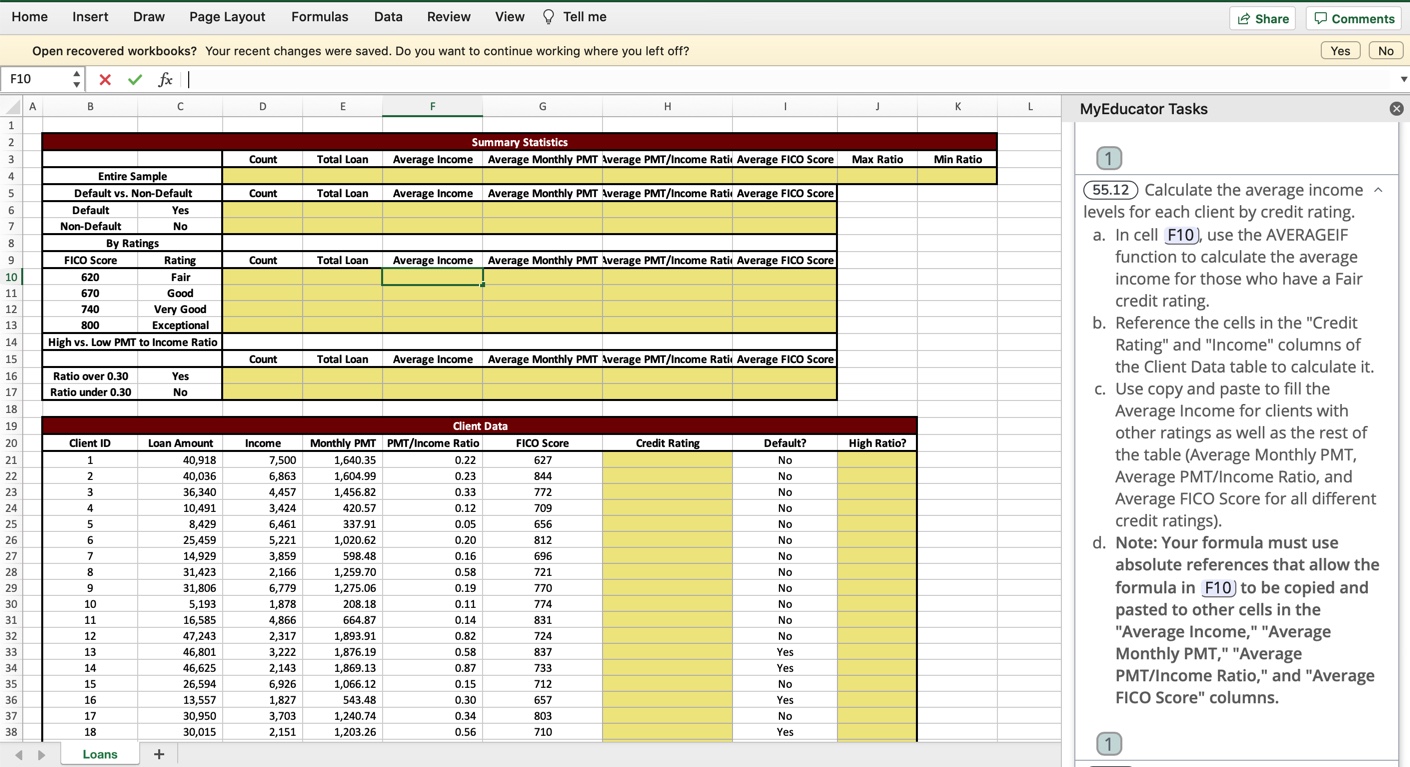Confirm entry with the green checkmark
Screen dimensions: 1410x767
click(x=134, y=79)
